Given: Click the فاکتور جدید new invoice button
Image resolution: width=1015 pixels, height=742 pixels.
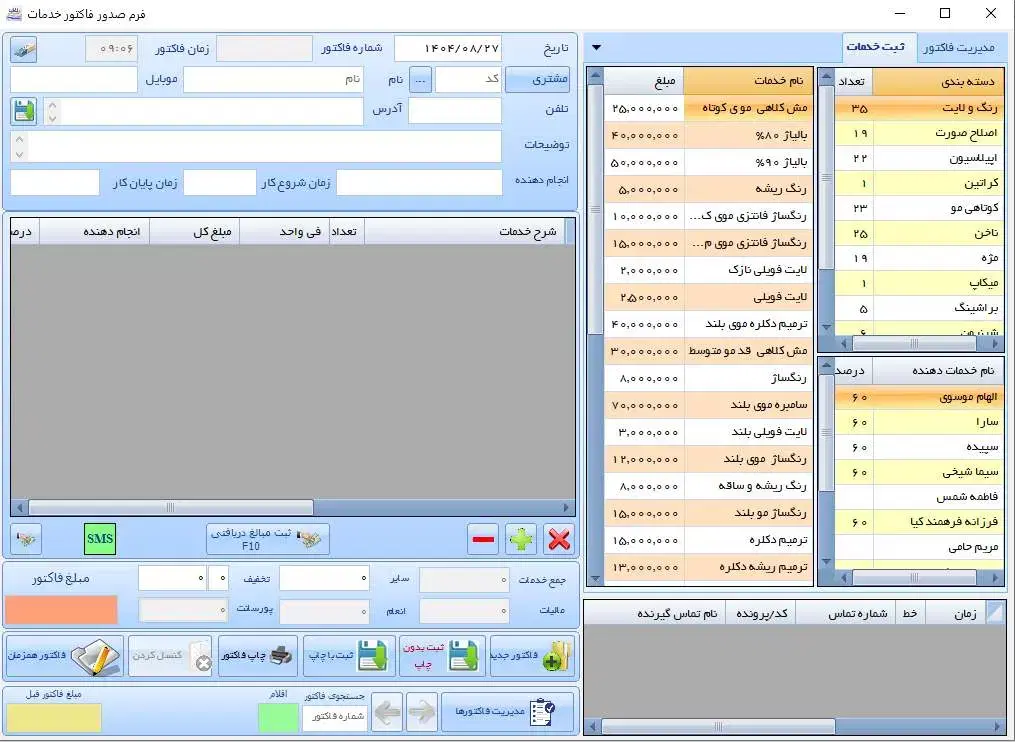Looking at the screenshot, I should [532, 656].
